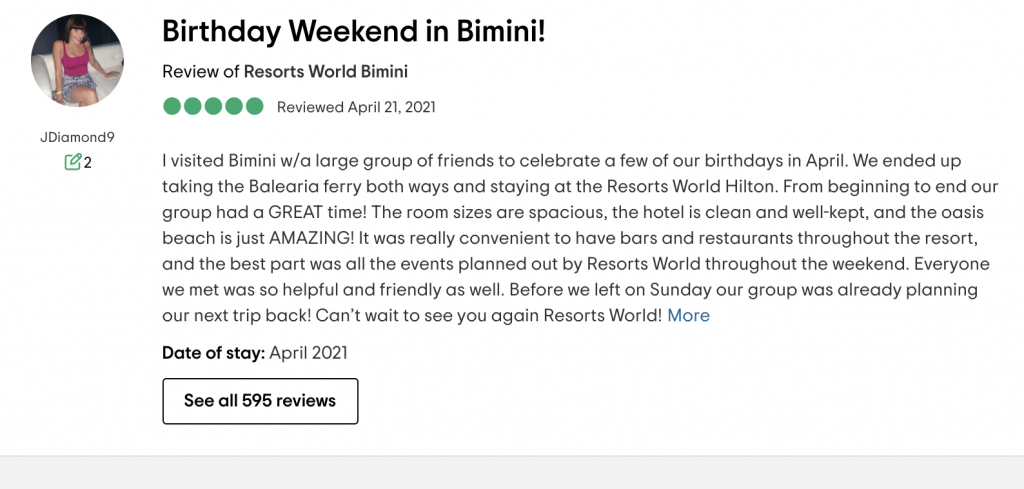Click the third green rating bubble
The image size is (1024, 489).
[x=213, y=106]
